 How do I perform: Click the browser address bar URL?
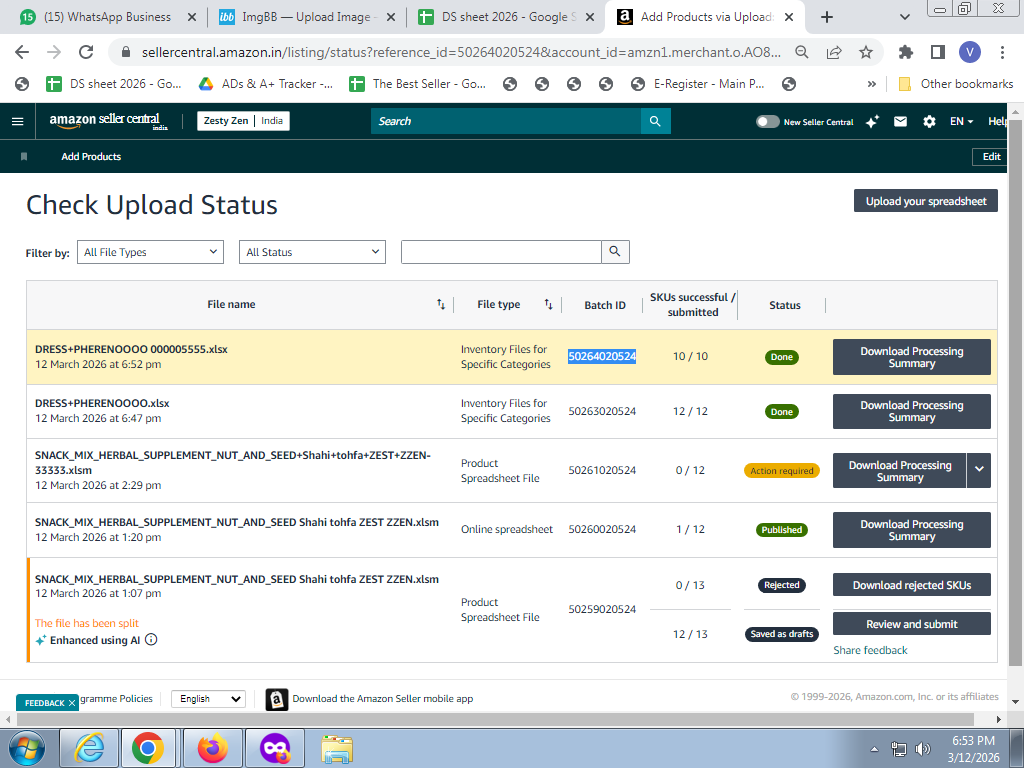[461, 52]
